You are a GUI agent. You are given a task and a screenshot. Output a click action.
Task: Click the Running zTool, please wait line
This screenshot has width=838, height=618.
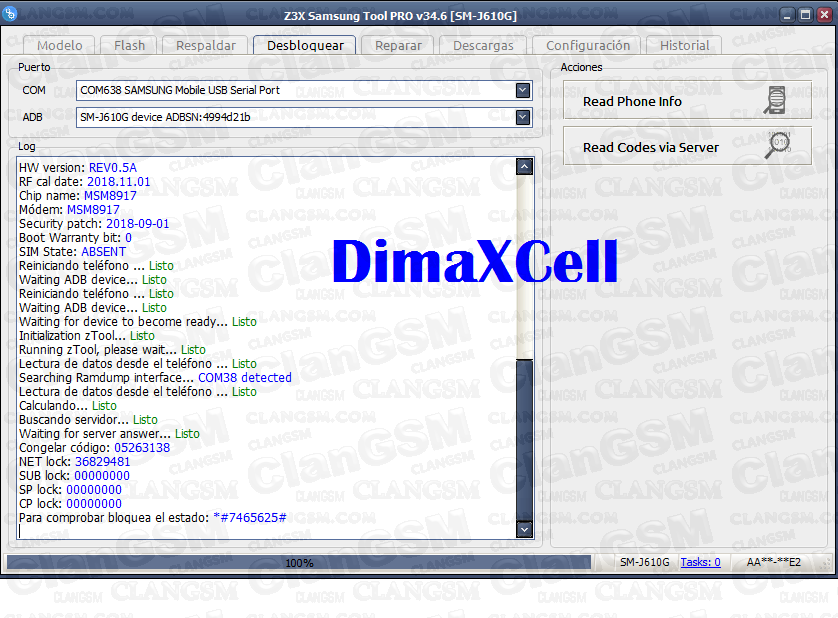pyautogui.click(x=112, y=350)
